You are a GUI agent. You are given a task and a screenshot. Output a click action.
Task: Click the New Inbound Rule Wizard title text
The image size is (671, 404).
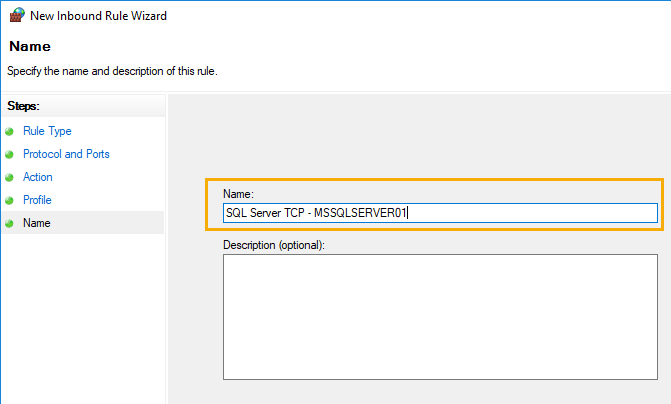[x=98, y=16]
